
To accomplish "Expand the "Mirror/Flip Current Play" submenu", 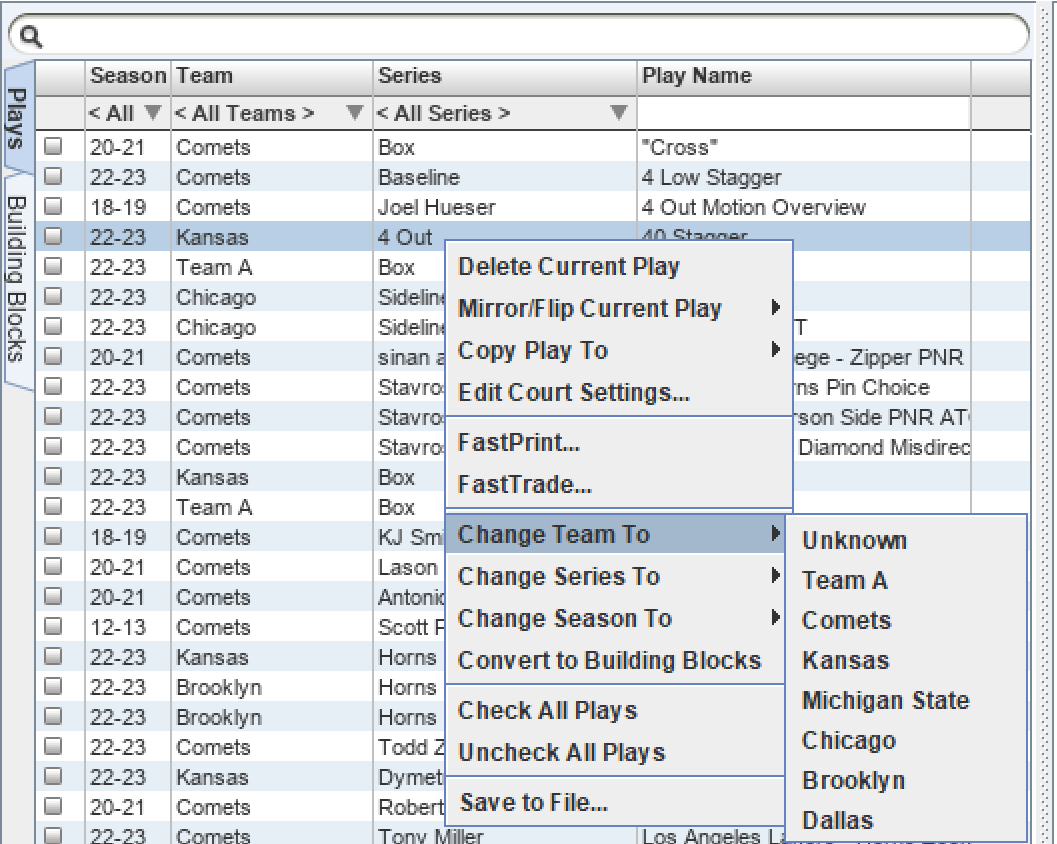I will [590, 309].
